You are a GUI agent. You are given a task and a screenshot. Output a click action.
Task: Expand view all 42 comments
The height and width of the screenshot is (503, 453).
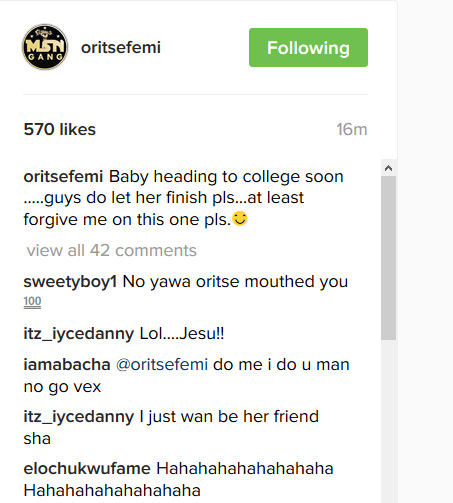tap(112, 250)
